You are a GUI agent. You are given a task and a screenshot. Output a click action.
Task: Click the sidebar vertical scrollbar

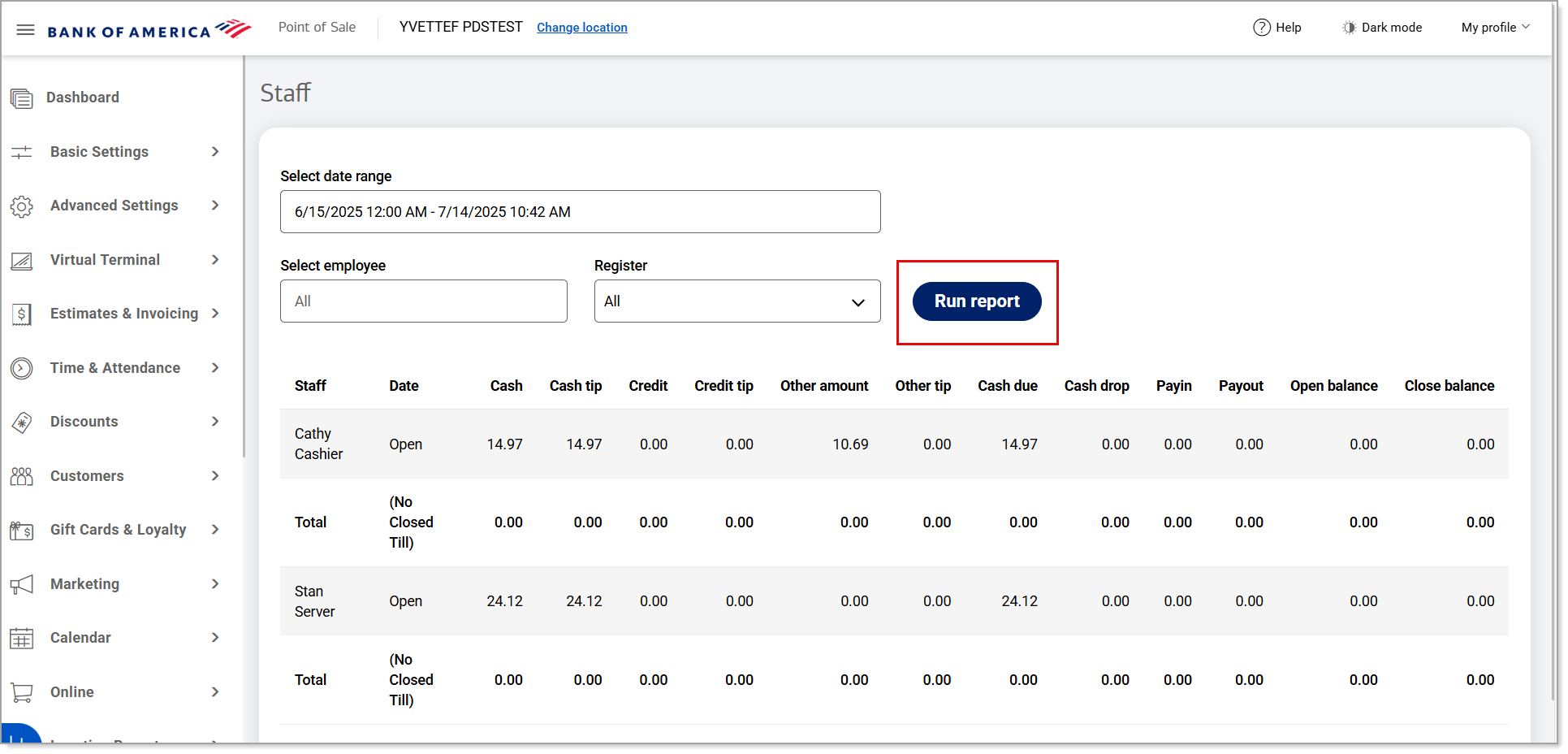coord(243,256)
